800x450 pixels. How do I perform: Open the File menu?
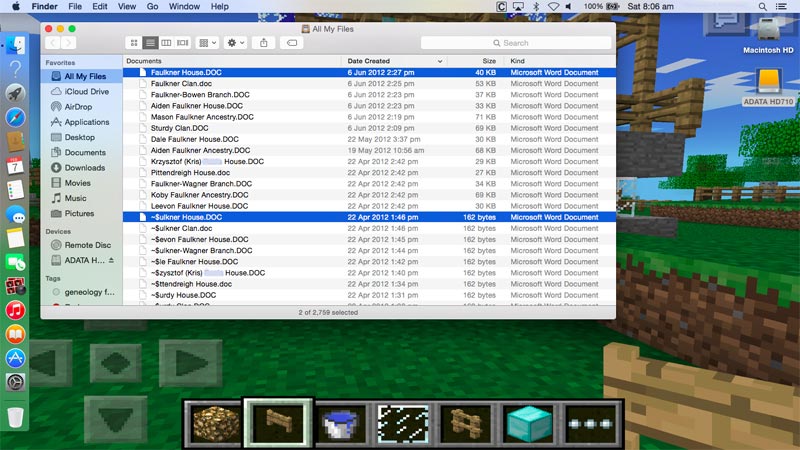tap(75, 7)
